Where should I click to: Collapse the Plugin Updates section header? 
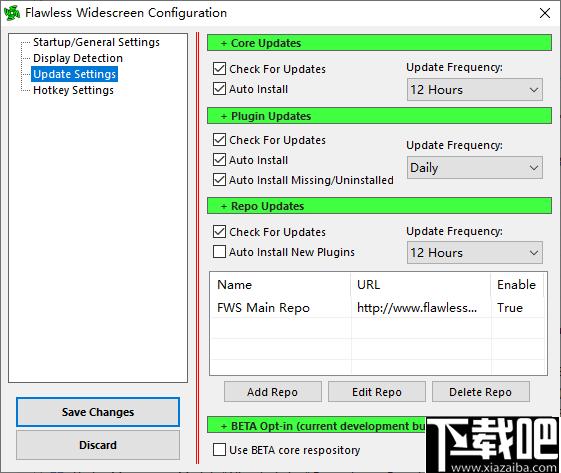click(x=379, y=116)
